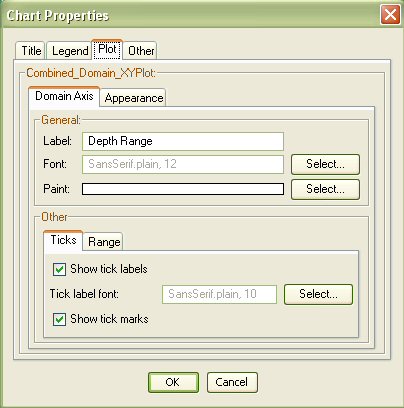Open the Legend tab

pyautogui.click(x=69, y=51)
